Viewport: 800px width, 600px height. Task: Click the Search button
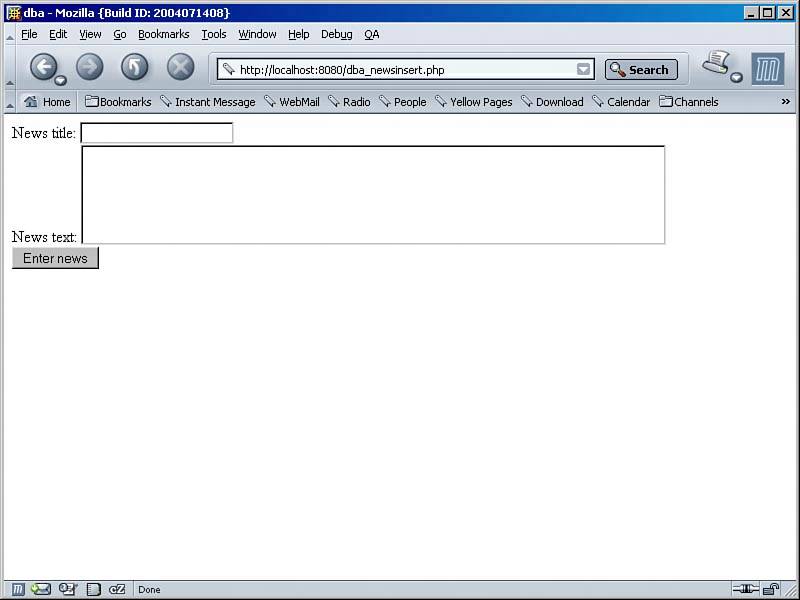click(641, 69)
